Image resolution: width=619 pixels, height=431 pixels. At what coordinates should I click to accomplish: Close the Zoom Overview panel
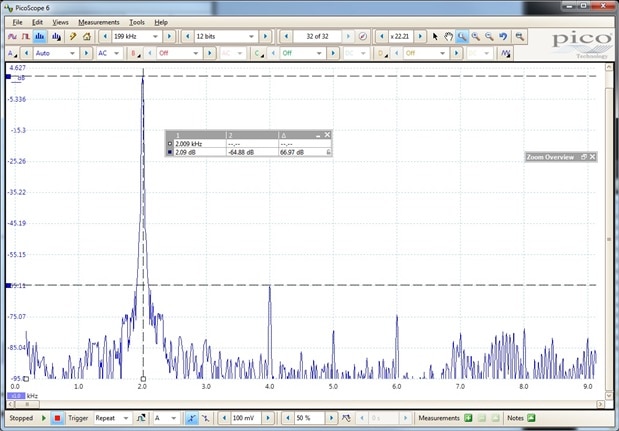[593, 157]
